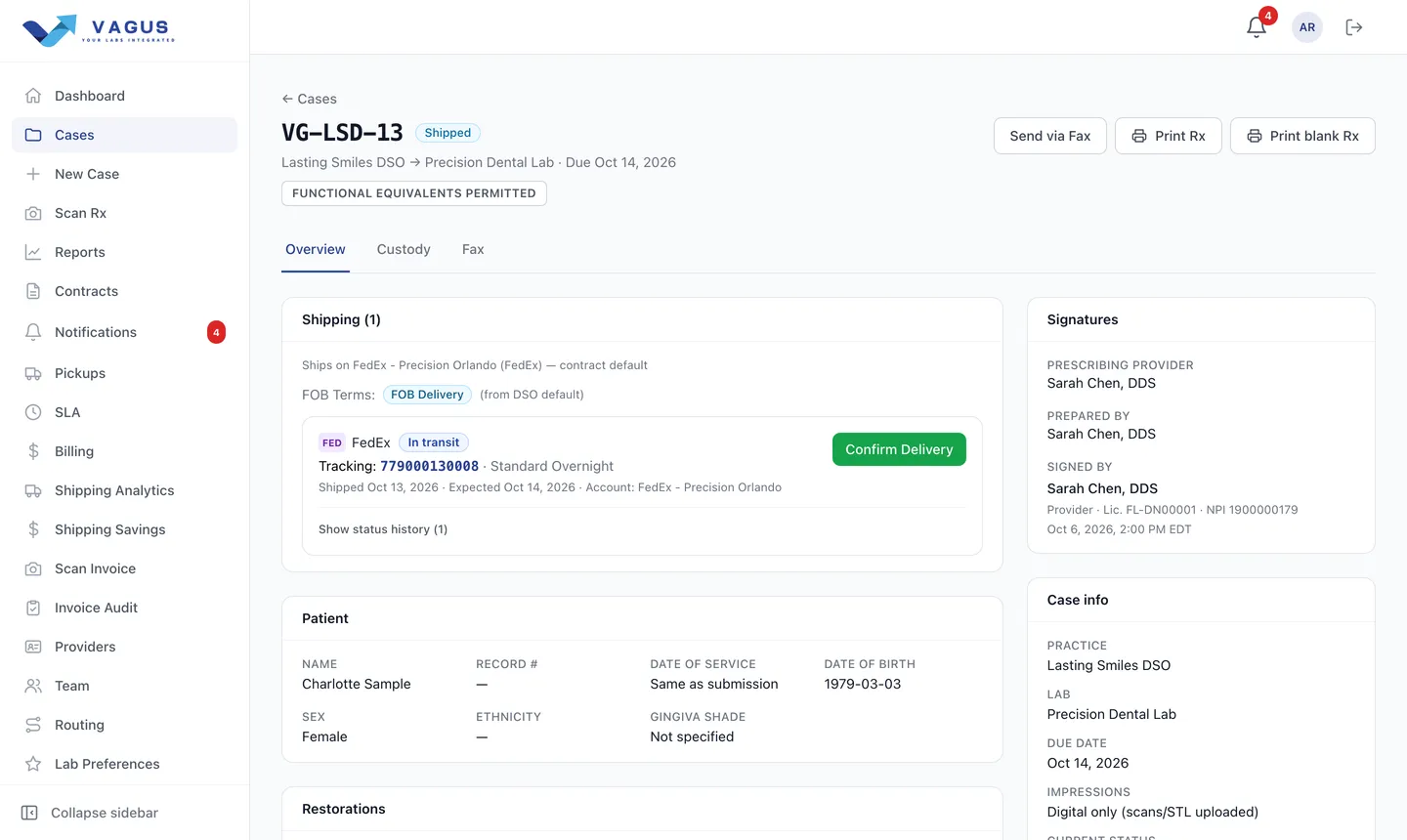Go back via the Cases arrow link
This screenshot has height=840, width=1407.
pos(309,99)
